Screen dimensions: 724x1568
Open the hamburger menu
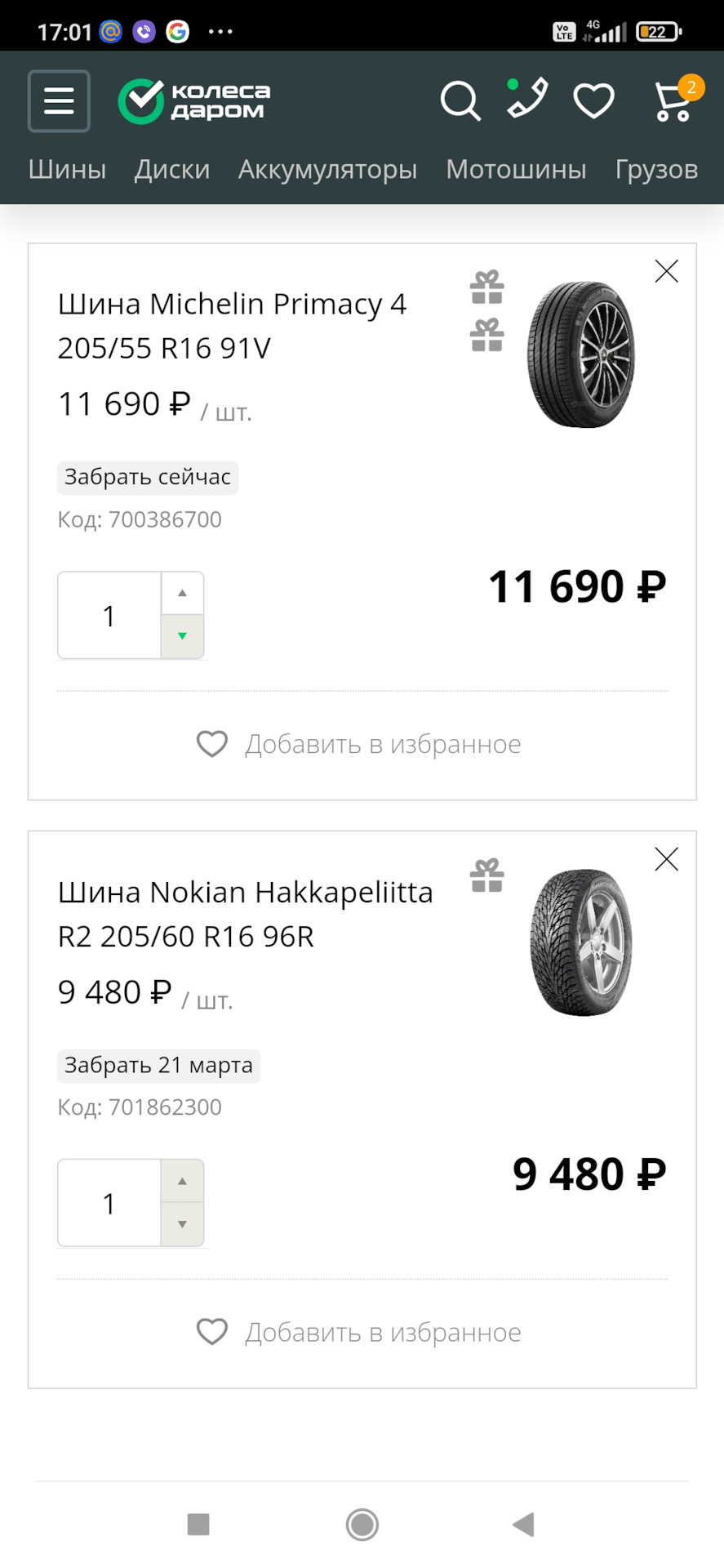coord(59,101)
